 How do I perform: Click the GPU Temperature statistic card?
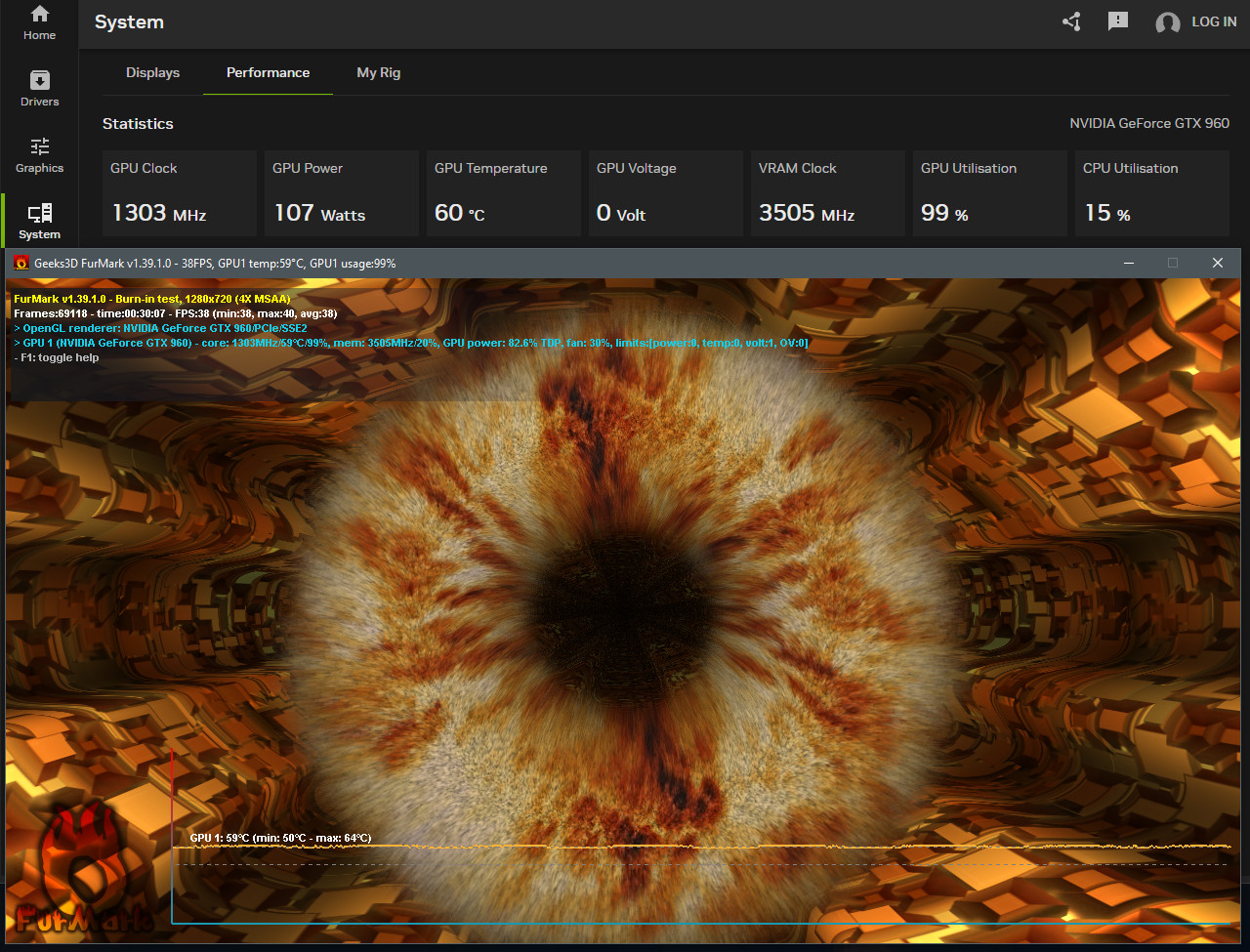click(x=504, y=193)
